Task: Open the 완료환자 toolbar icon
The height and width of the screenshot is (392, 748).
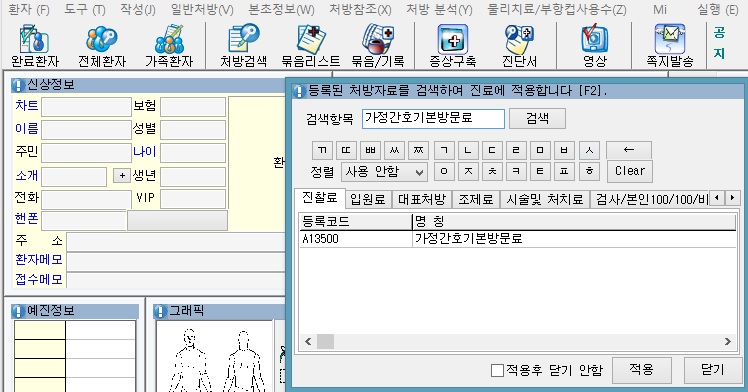Action: click(x=35, y=46)
